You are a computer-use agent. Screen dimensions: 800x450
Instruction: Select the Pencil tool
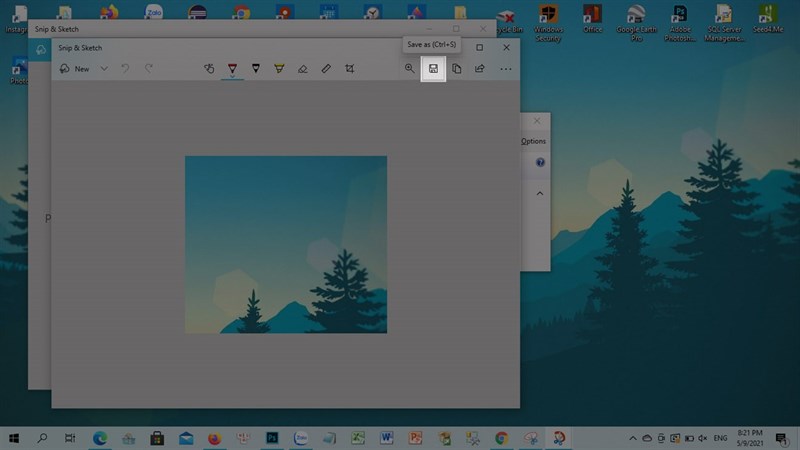[x=256, y=69]
